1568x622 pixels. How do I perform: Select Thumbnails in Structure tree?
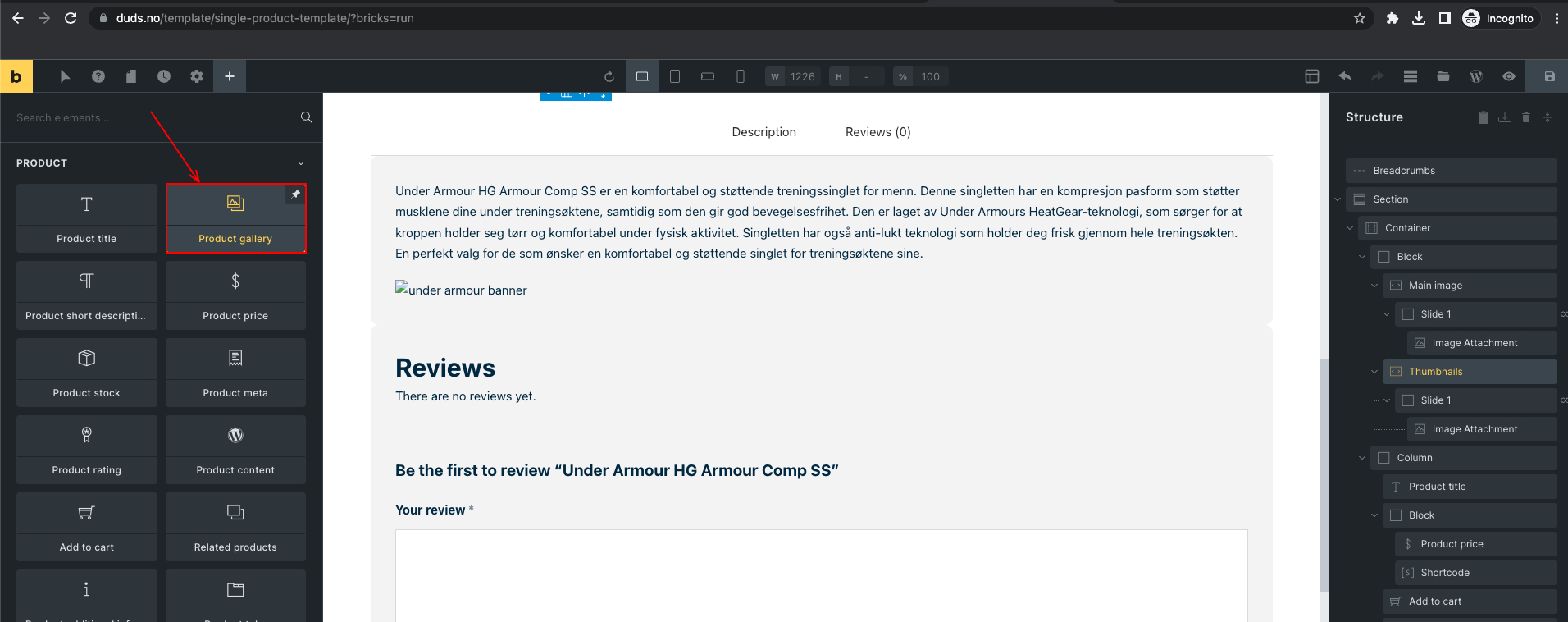coord(1470,372)
